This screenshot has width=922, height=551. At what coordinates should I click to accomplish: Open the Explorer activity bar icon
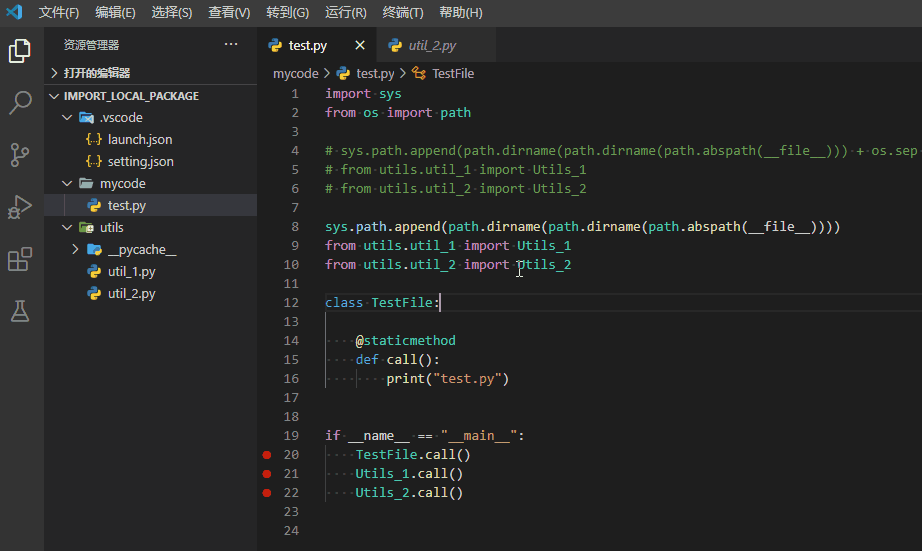click(x=20, y=51)
